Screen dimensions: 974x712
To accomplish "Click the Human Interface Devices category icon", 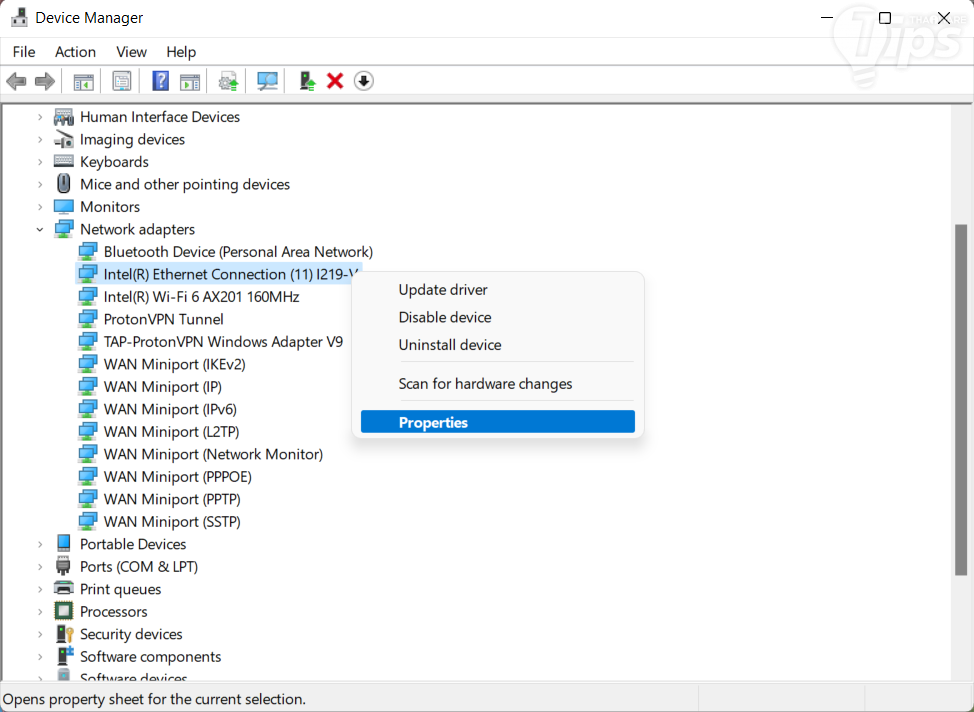I will [63, 117].
